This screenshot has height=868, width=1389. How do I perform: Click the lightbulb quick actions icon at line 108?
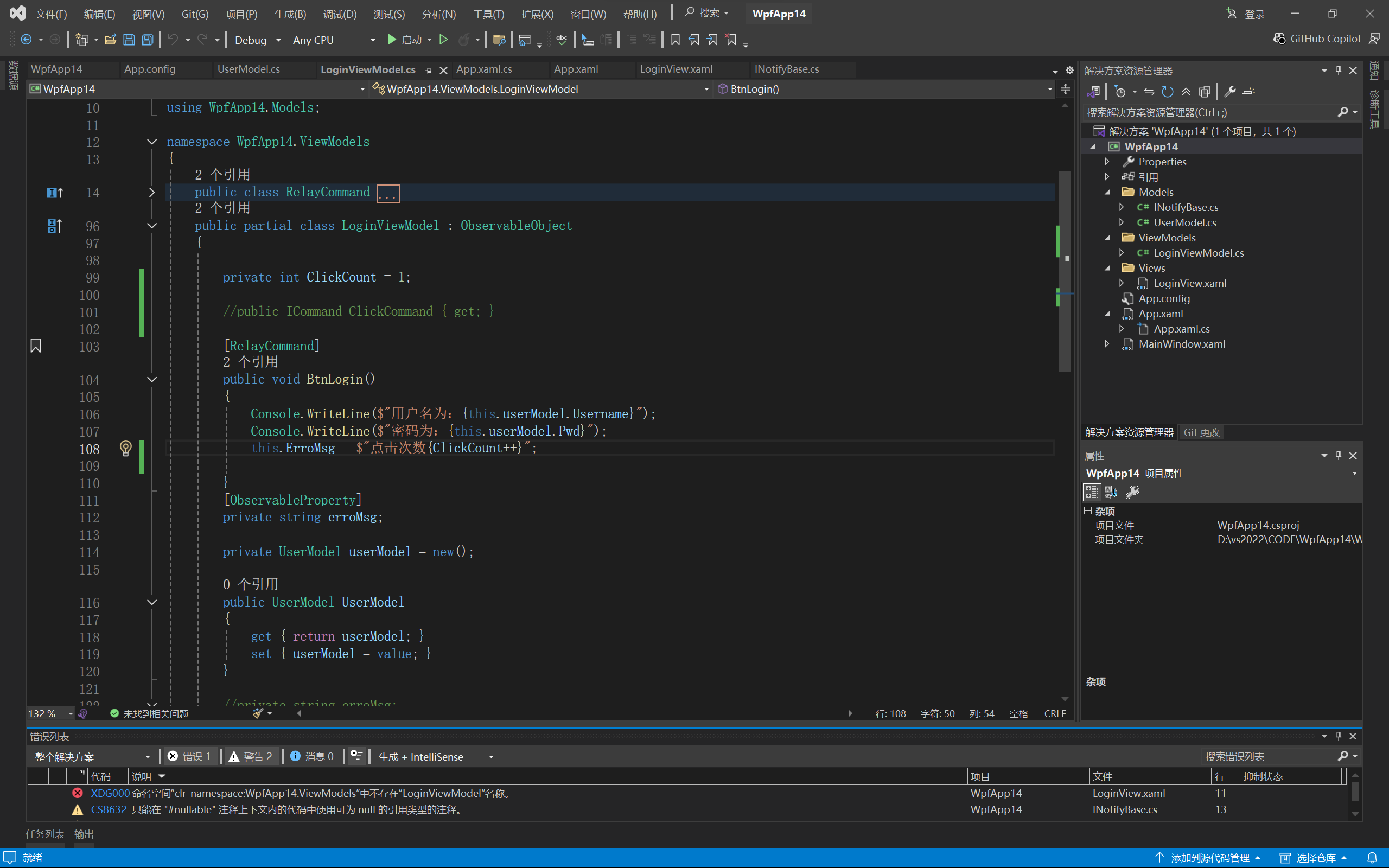pos(126,448)
